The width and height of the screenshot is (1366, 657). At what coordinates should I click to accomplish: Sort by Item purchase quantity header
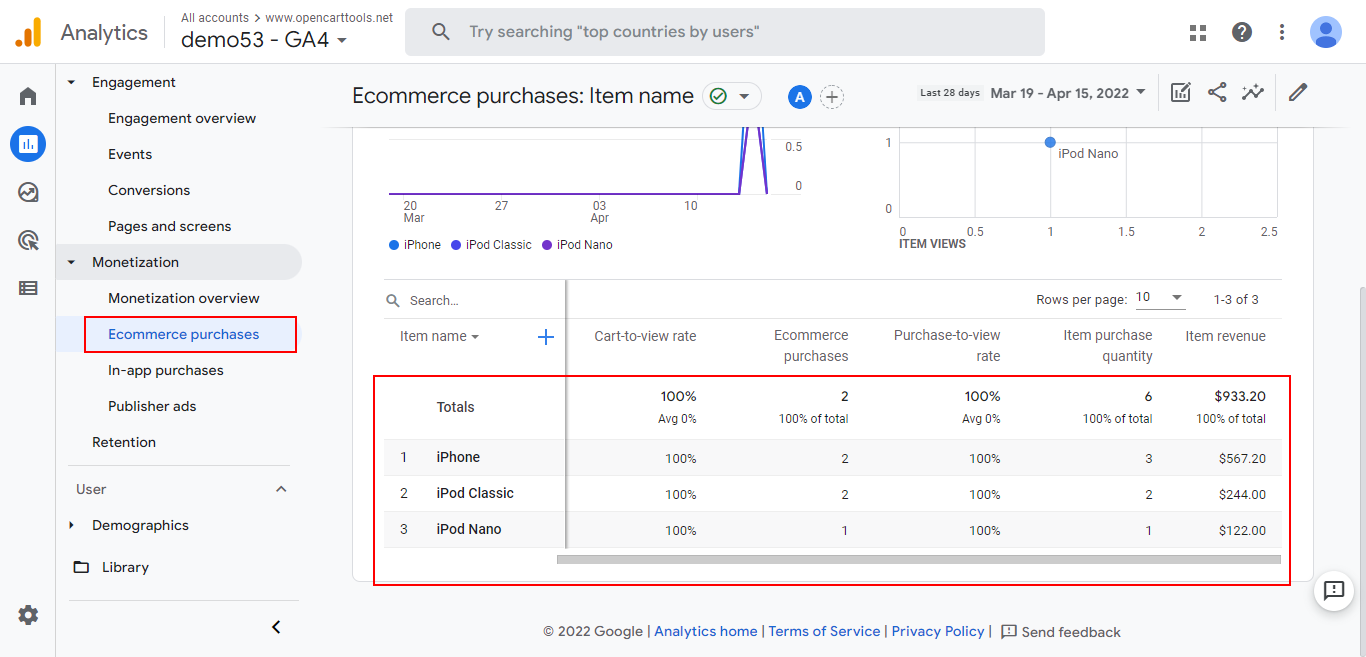tap(1108, 346)
